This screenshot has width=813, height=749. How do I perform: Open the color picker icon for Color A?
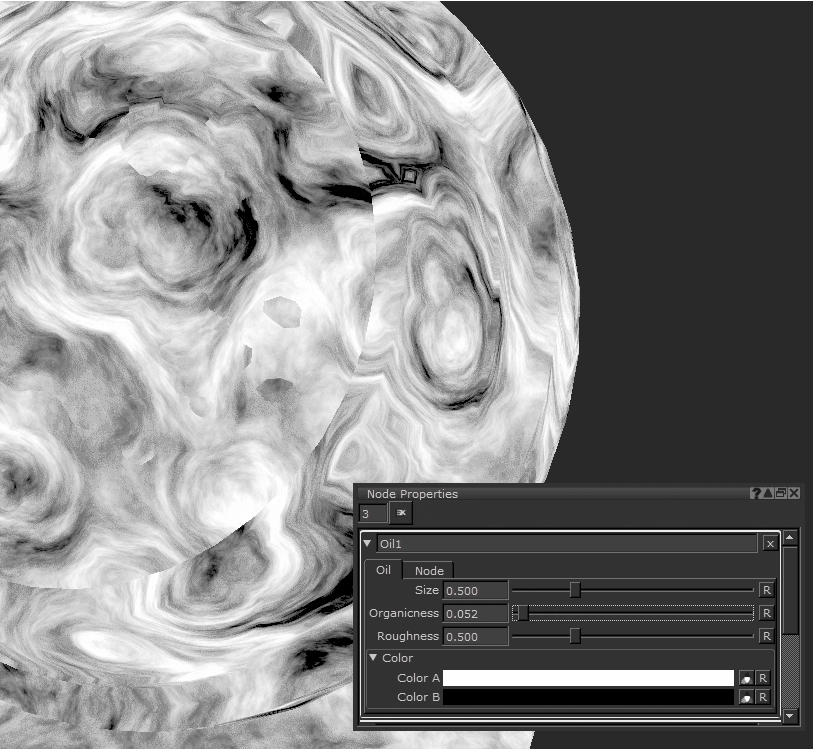coord(745,678)
